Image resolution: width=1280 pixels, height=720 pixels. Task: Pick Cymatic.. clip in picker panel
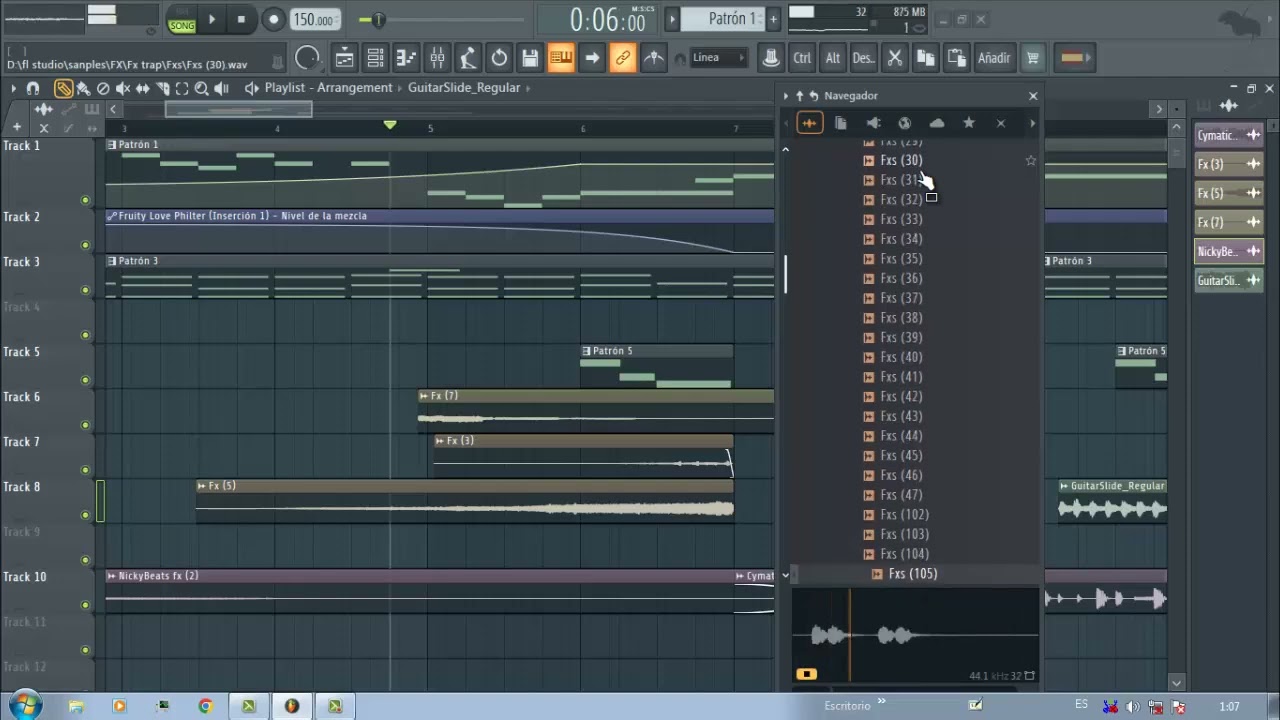[x=1229, y=135]
